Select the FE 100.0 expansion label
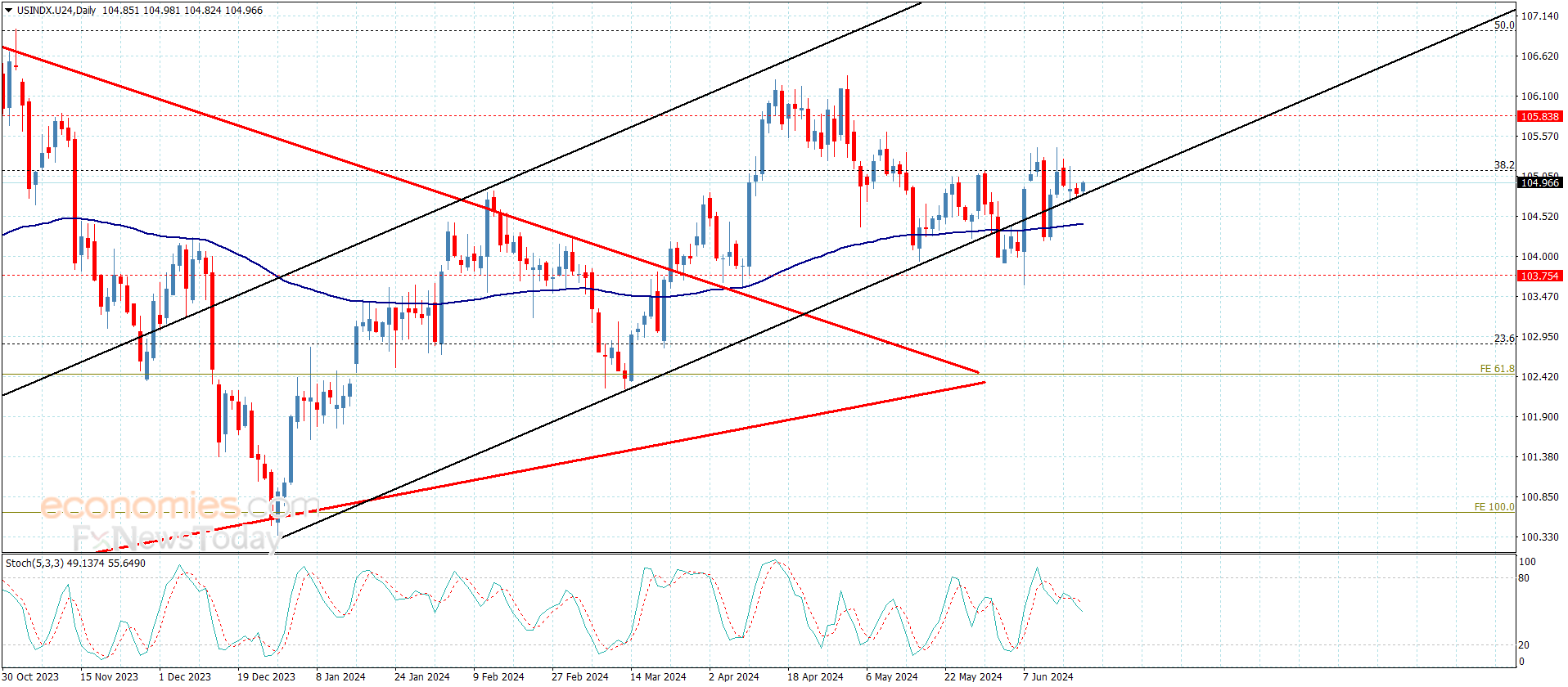The image size is (1568, 687). [1494, 507]
